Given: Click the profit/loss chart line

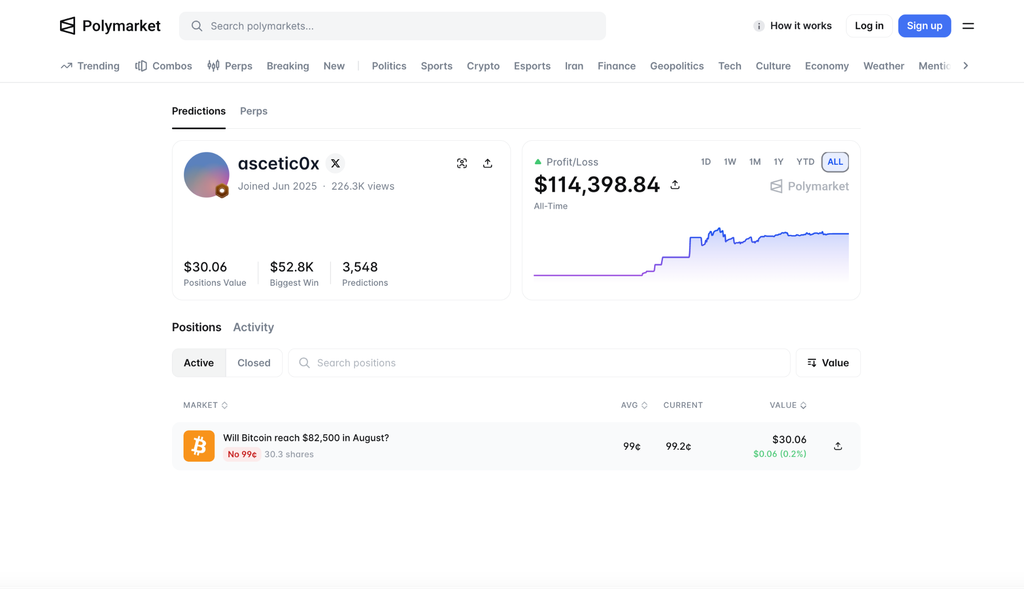Looking at the screenshot, I should [x=691, y=251].
